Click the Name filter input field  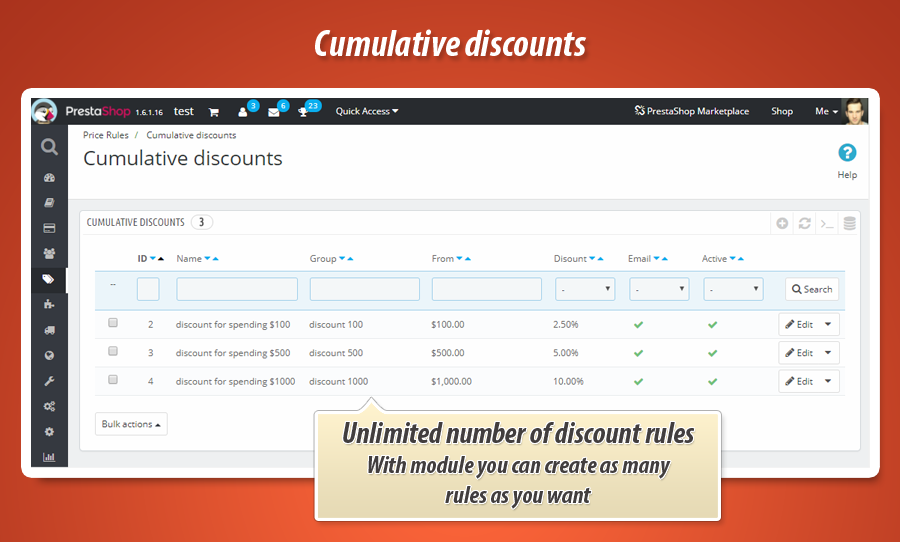click(237, 289)
